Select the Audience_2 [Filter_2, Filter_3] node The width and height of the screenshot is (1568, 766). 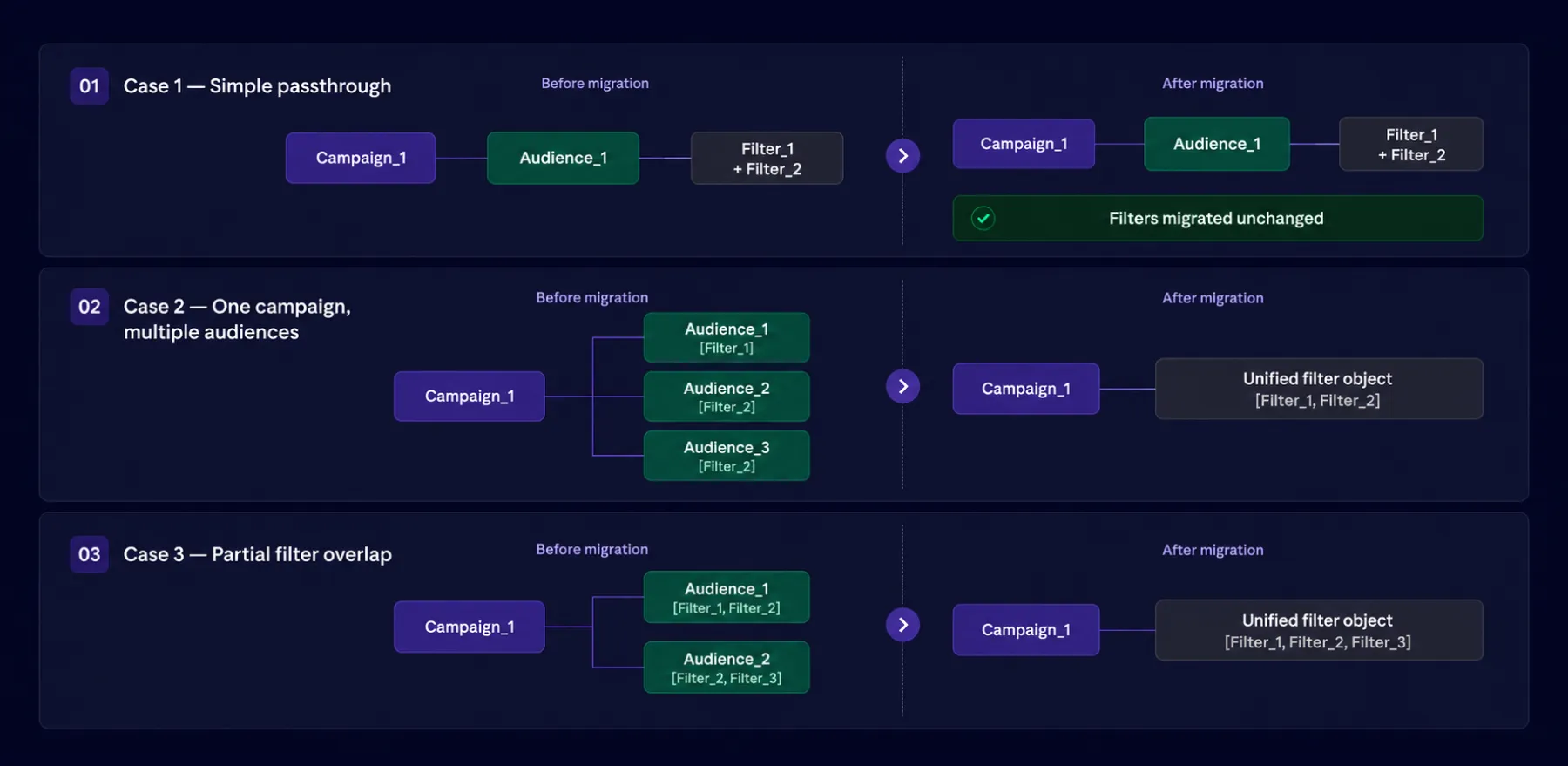point(727,668)
